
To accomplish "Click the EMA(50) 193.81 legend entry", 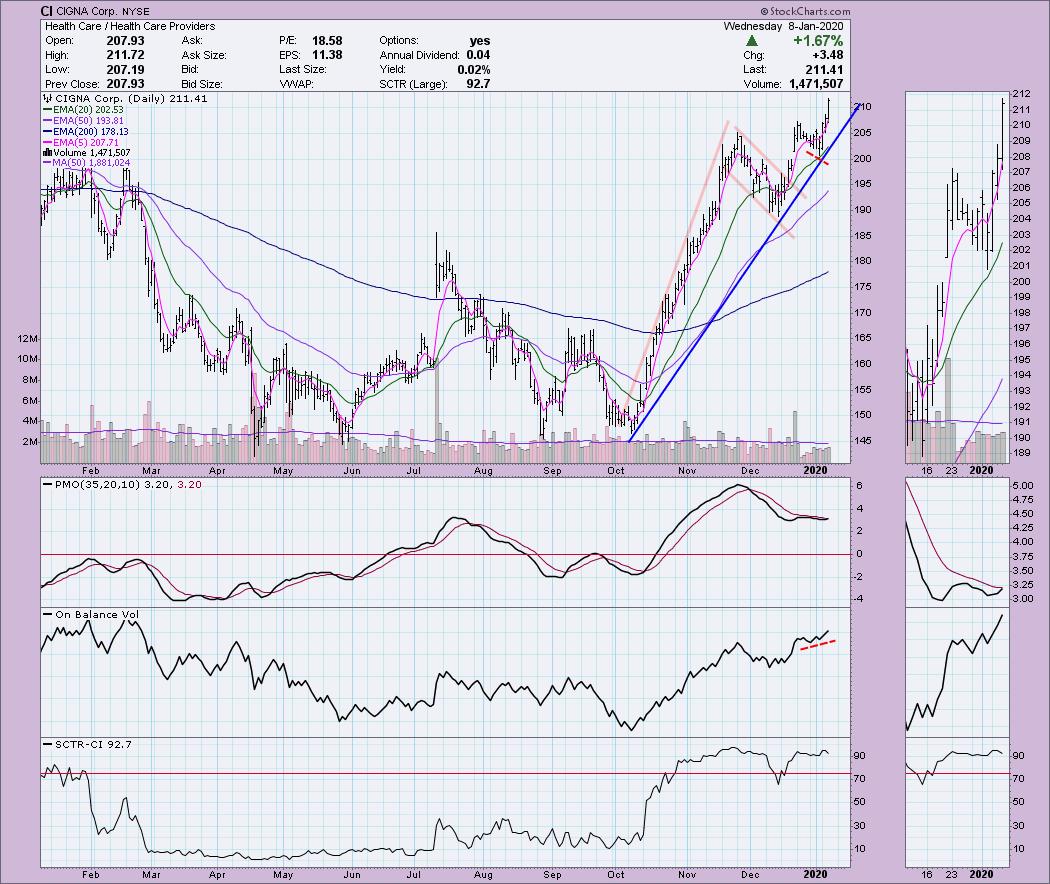I will [83, 121].
